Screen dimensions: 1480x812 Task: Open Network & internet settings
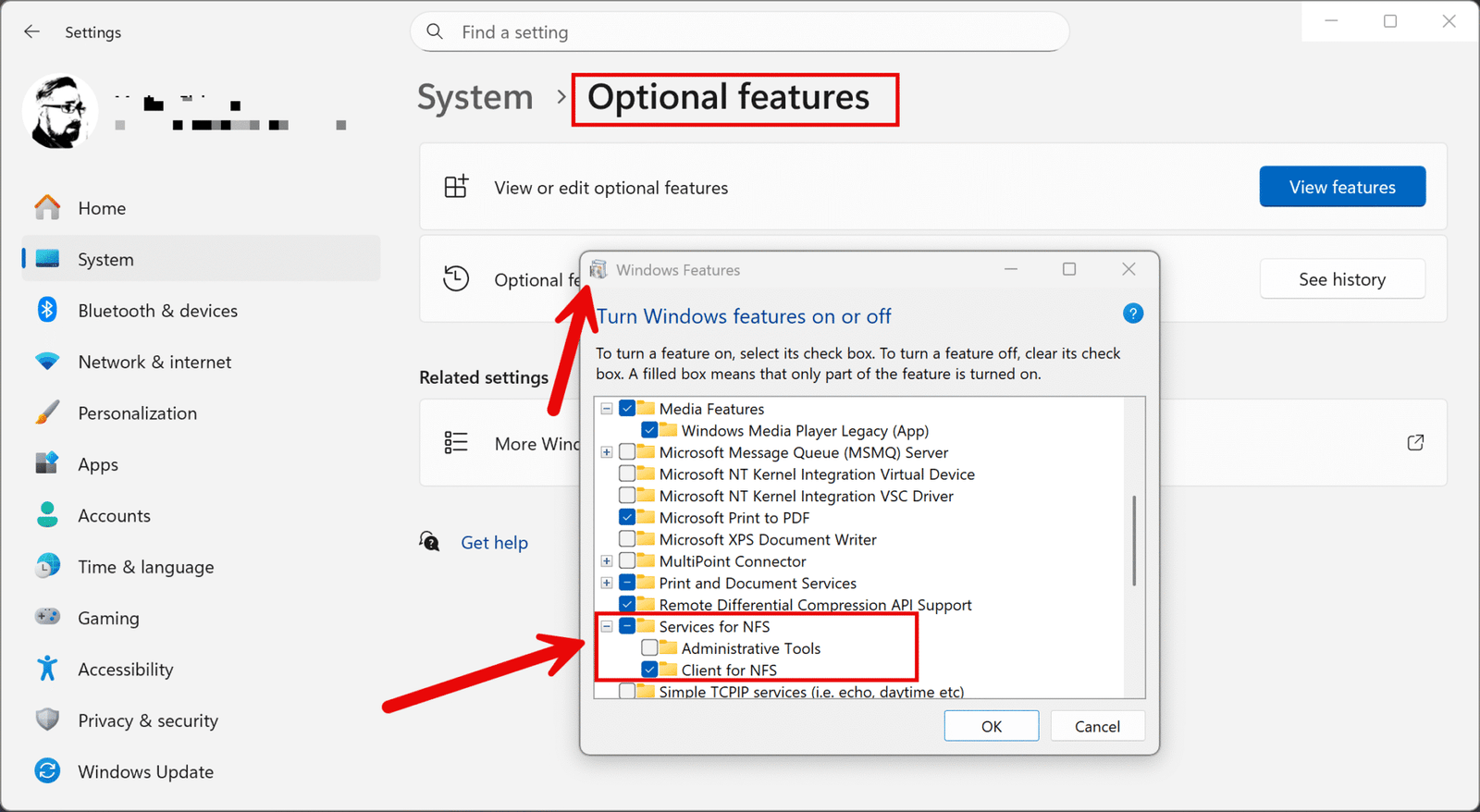201,362
